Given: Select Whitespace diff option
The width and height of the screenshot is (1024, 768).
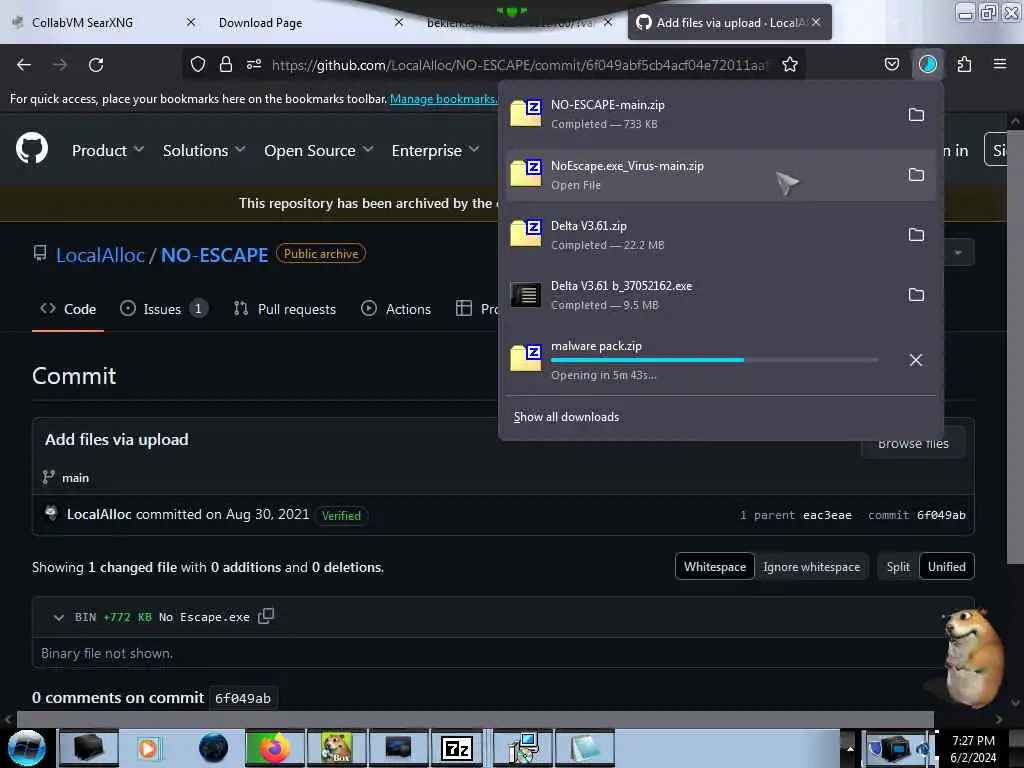Looking at the screenshot, I should [714, 567].
